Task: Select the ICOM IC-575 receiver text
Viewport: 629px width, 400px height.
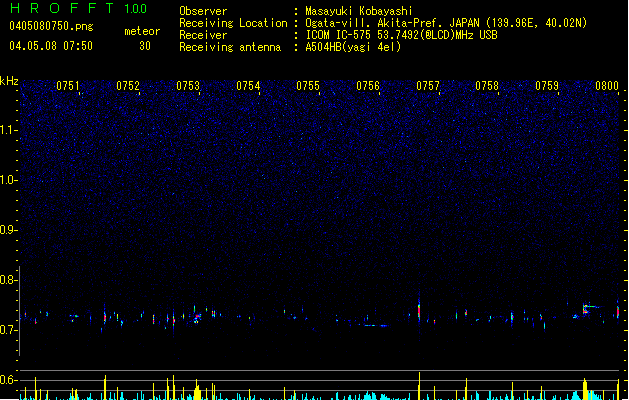Action: coord(401,35)
